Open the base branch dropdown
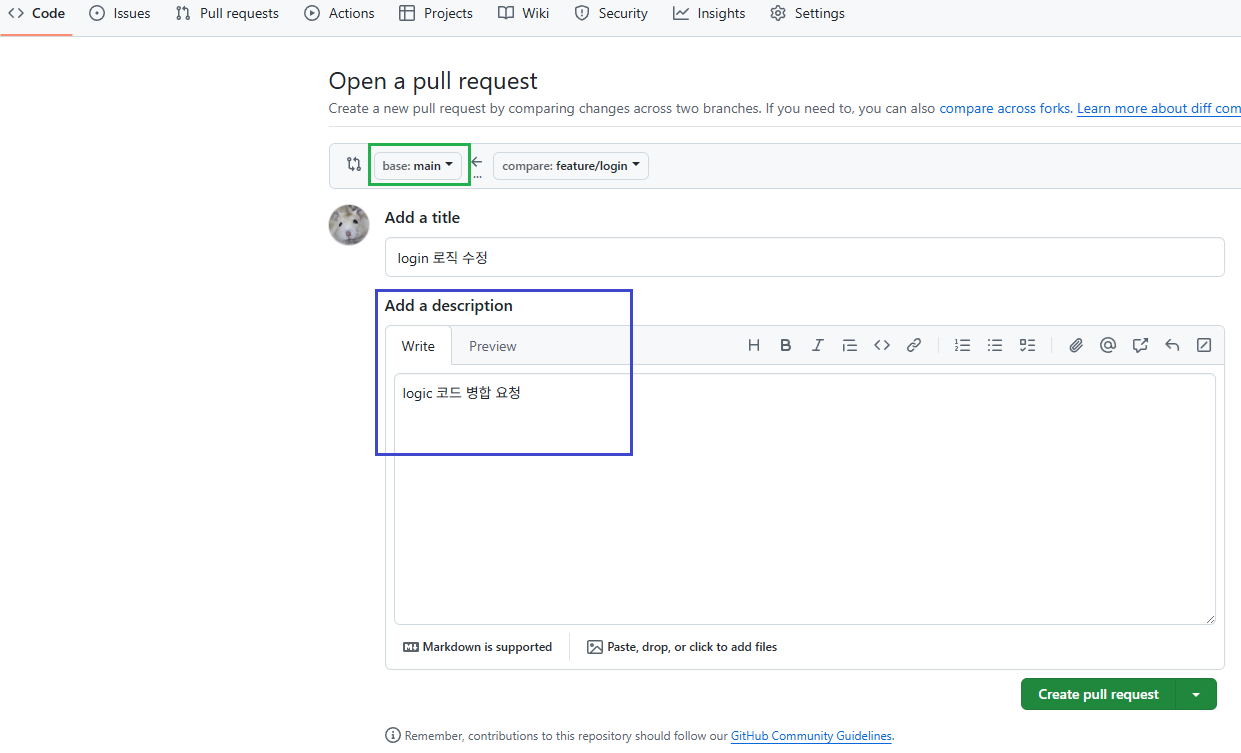Image resolution: width=1241 pixels, height=753 pixels. tap(418, 165)
